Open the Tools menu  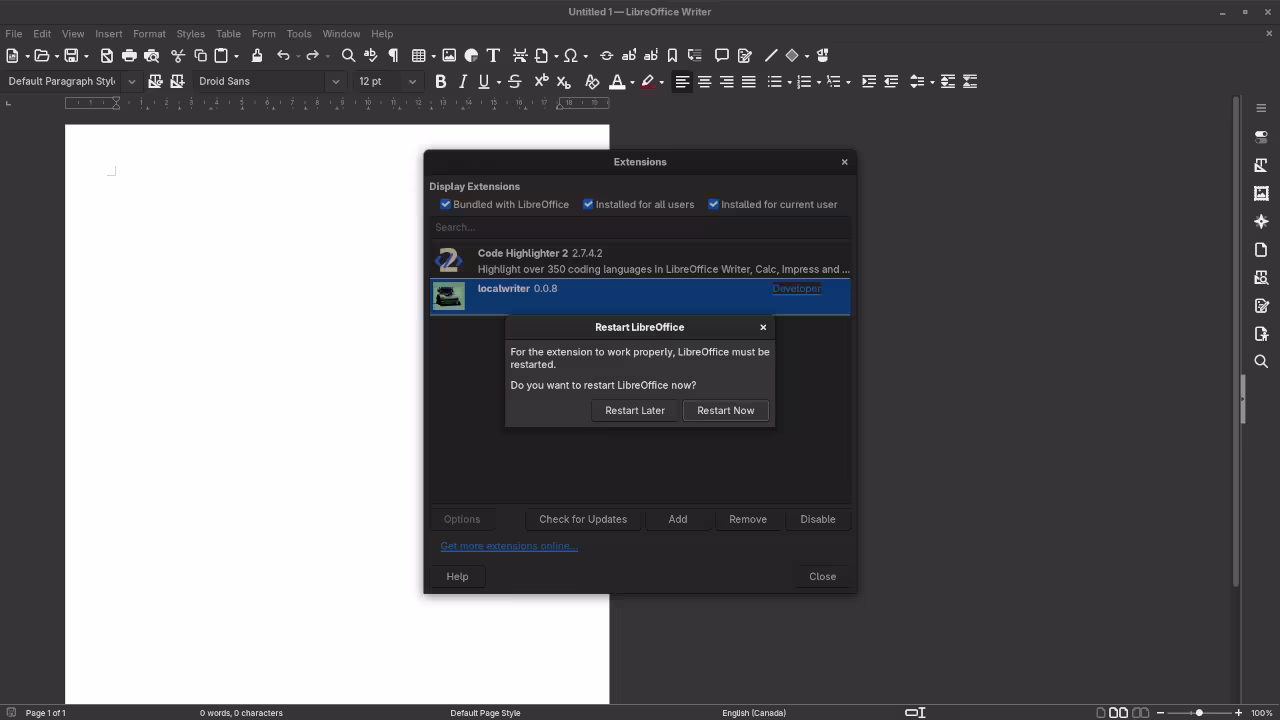(299, 33)
